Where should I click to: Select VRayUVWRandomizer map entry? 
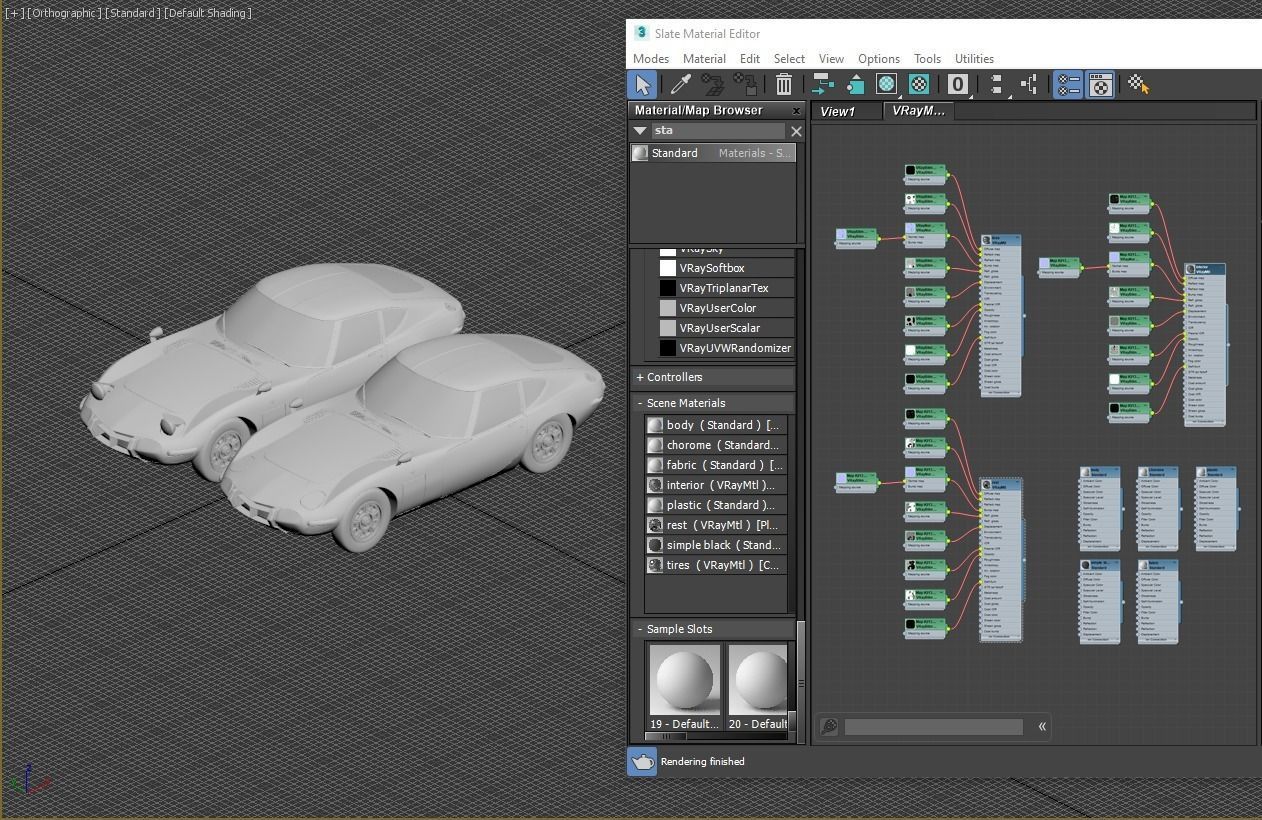pyautogui.click(x=726, y=348)
